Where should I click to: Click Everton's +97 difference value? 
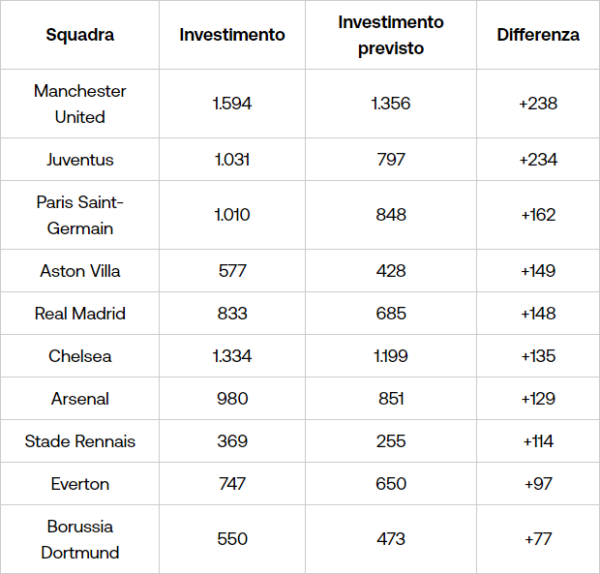(538, 484)
